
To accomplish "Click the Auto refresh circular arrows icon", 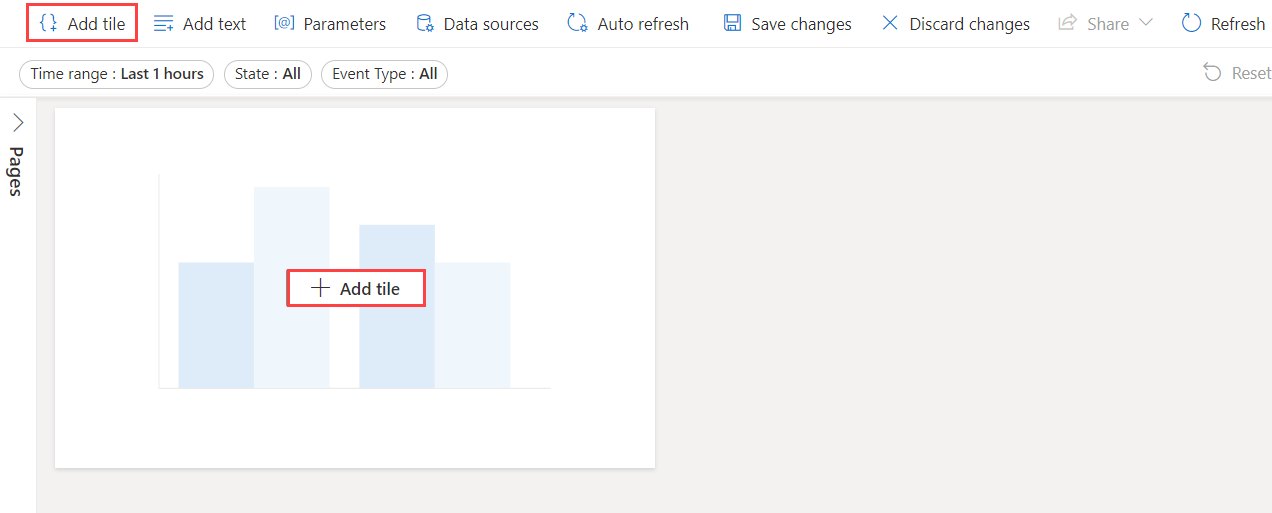I will pyautogui.click(x=577, y=23).
